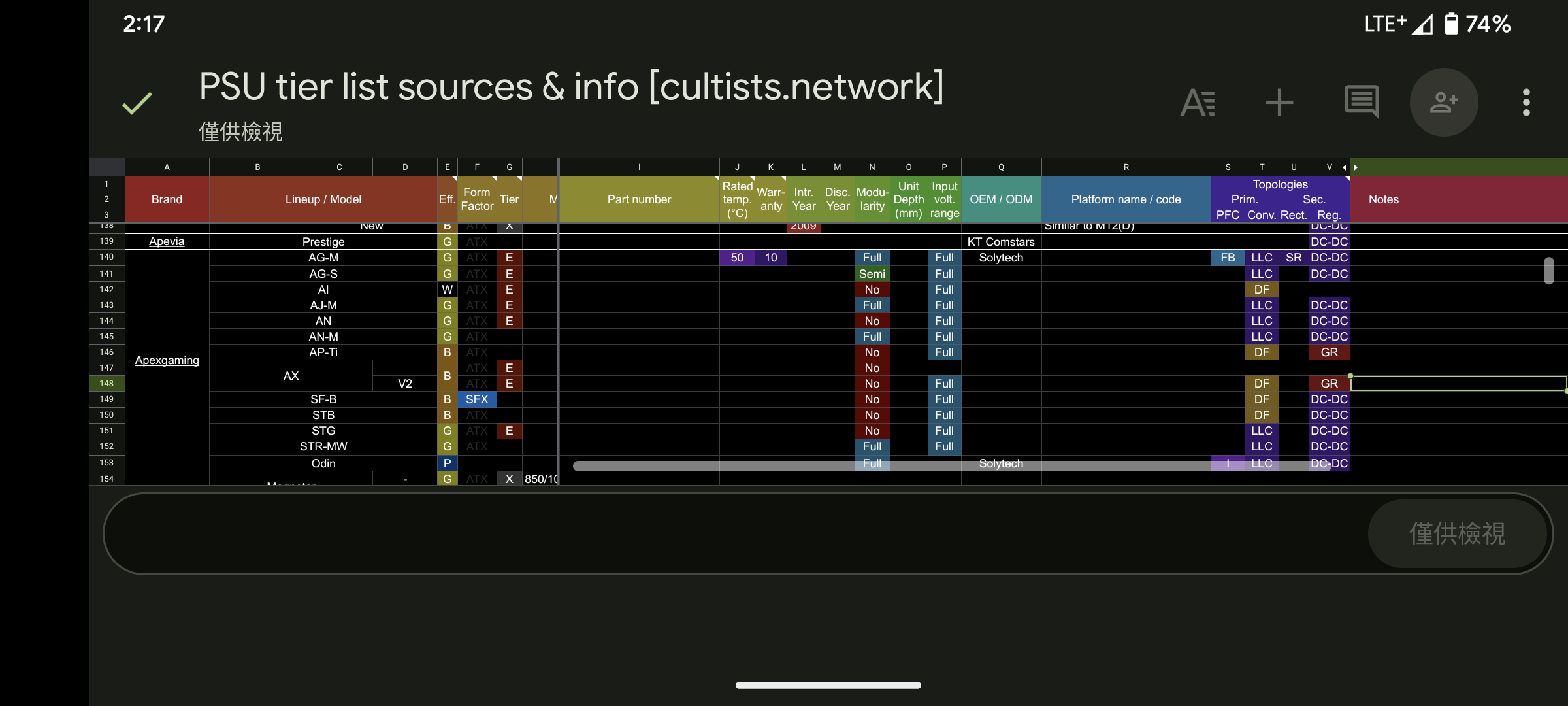
Task: Tap the 僅供檢視 view-only button
Action: point(1457,533)
